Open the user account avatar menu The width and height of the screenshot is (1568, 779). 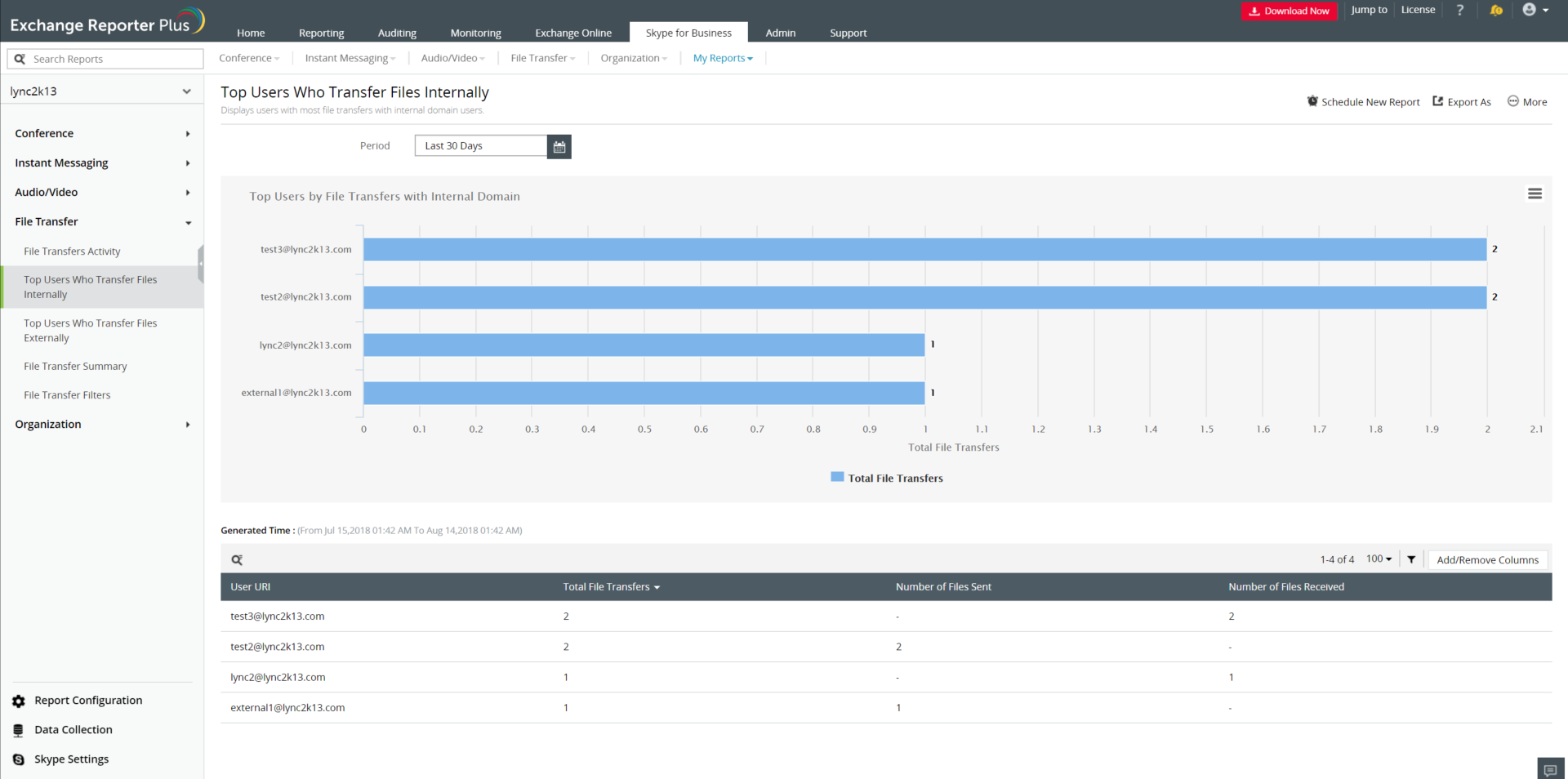click(x=1535, y=10)
